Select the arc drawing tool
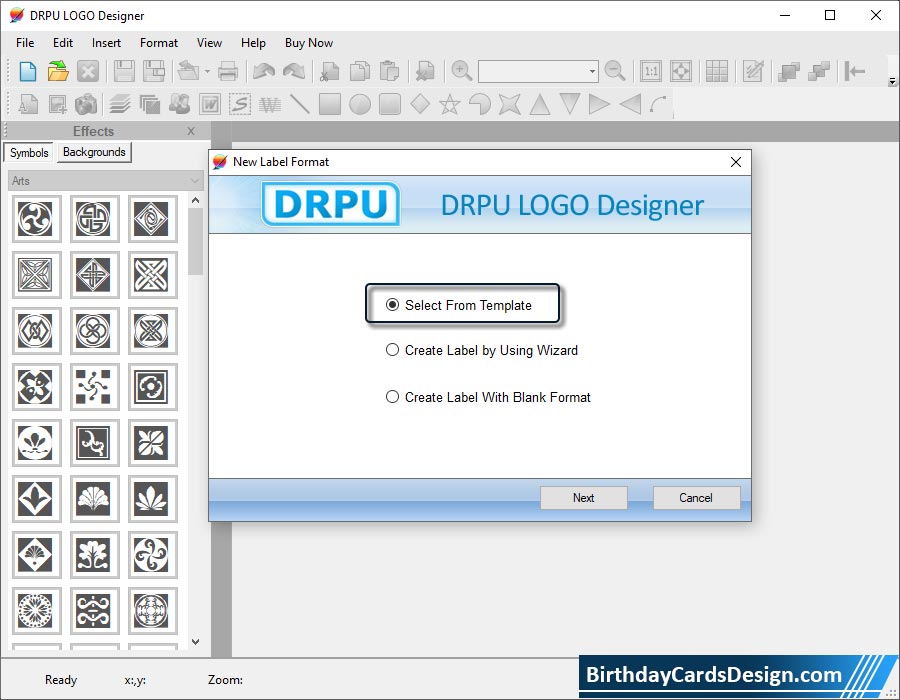The width and height of the screenshot is (900, 700). point(659,104)
